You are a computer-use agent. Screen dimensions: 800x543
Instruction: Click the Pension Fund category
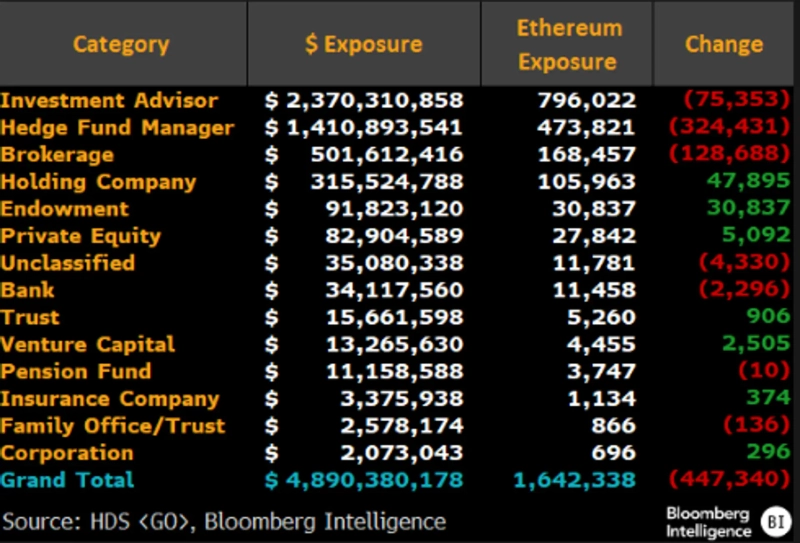[76, 371]
